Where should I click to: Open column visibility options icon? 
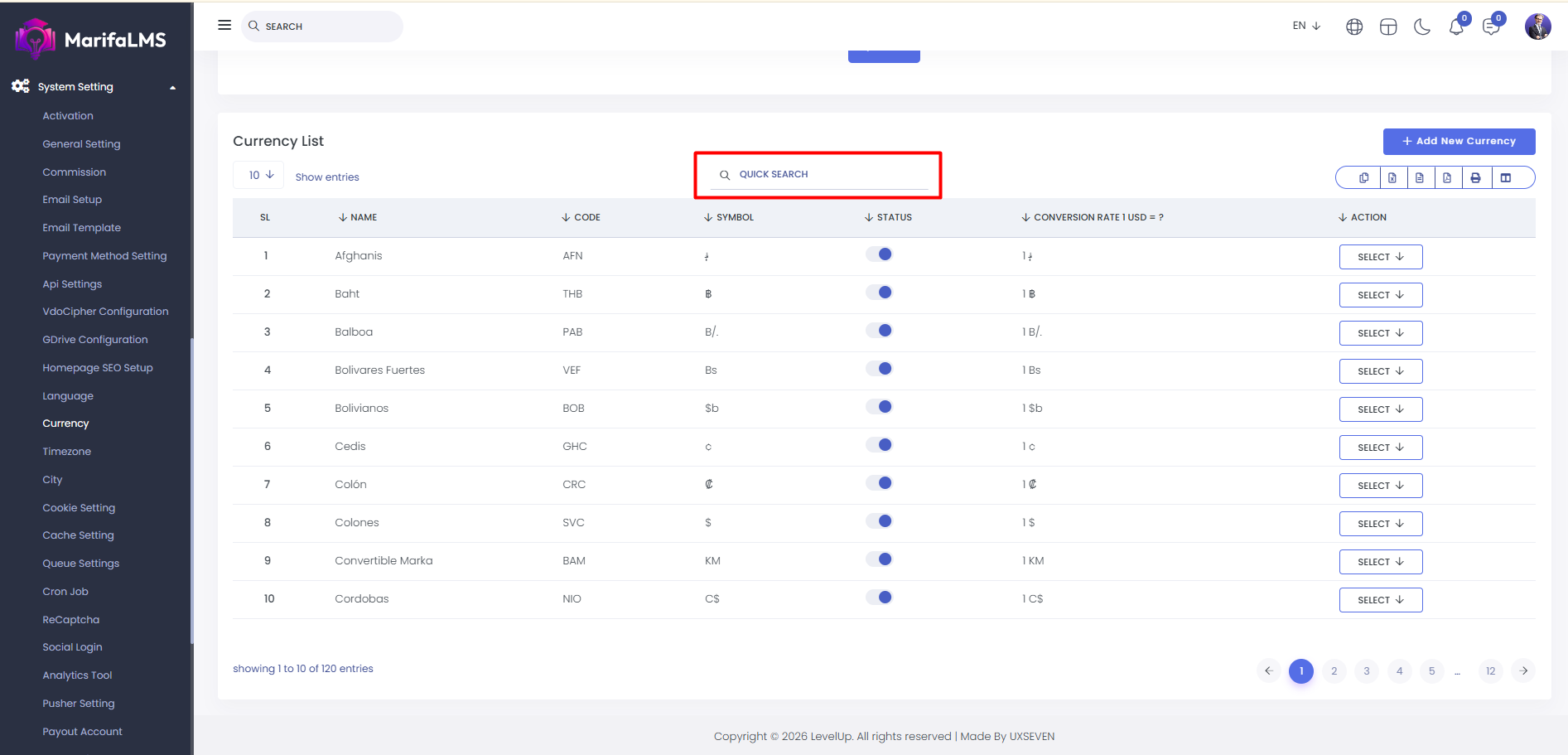pyautogui.click(x=1506, y=178)
